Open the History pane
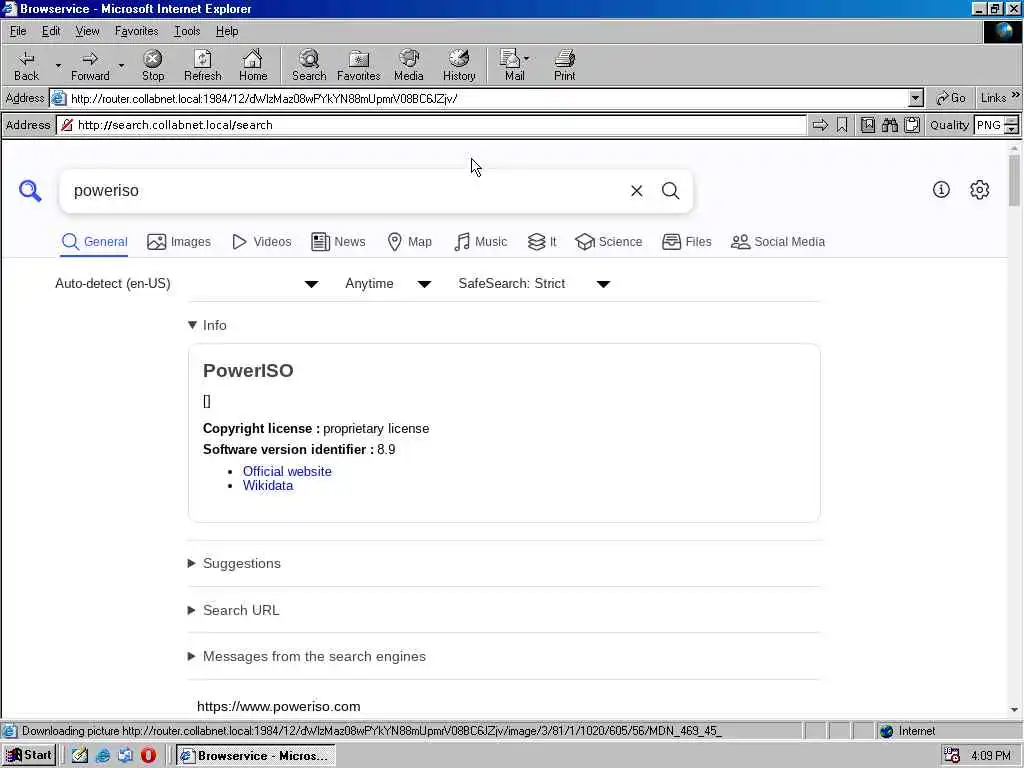This screenshot has height=768, width=1024. click(x=459, y=65)
